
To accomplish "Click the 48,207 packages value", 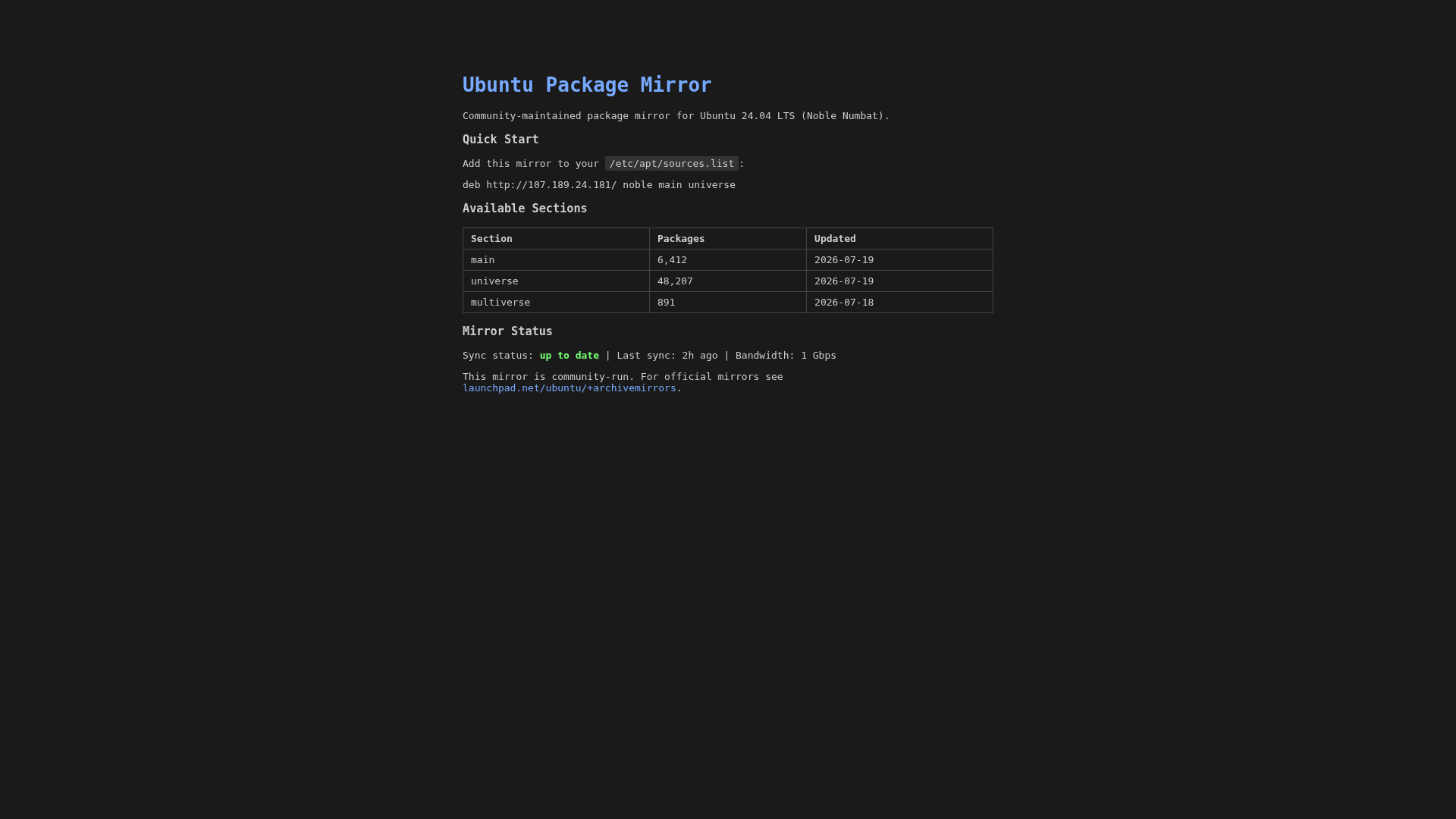I will point(675,281).
